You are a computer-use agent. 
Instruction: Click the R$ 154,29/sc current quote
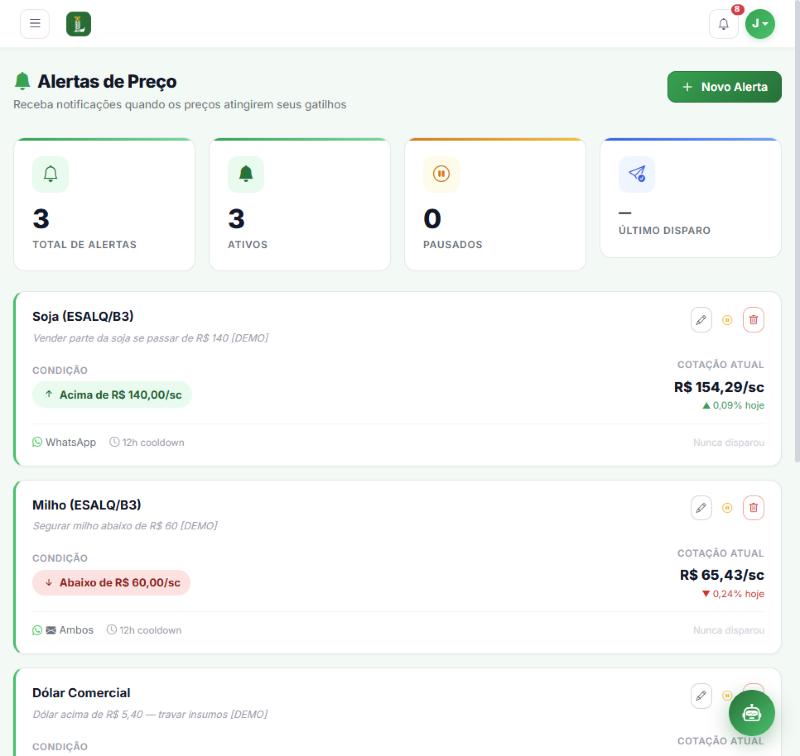719,387
